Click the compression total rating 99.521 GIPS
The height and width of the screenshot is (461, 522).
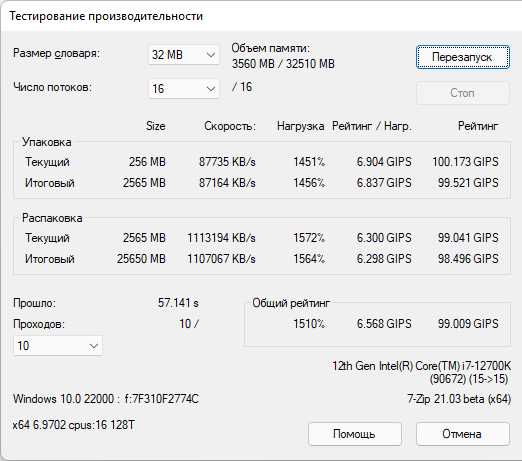[468, 183]
